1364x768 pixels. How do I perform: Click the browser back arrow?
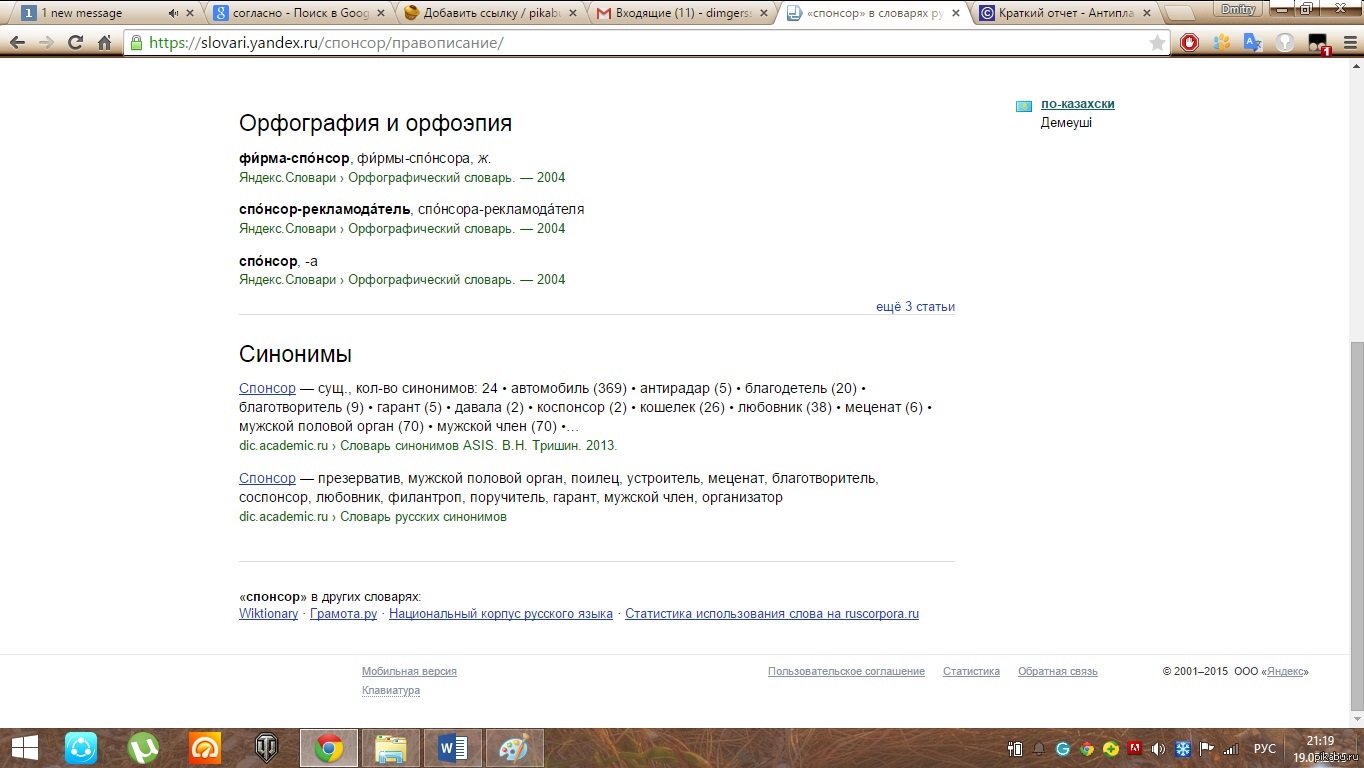pos(17,43)
